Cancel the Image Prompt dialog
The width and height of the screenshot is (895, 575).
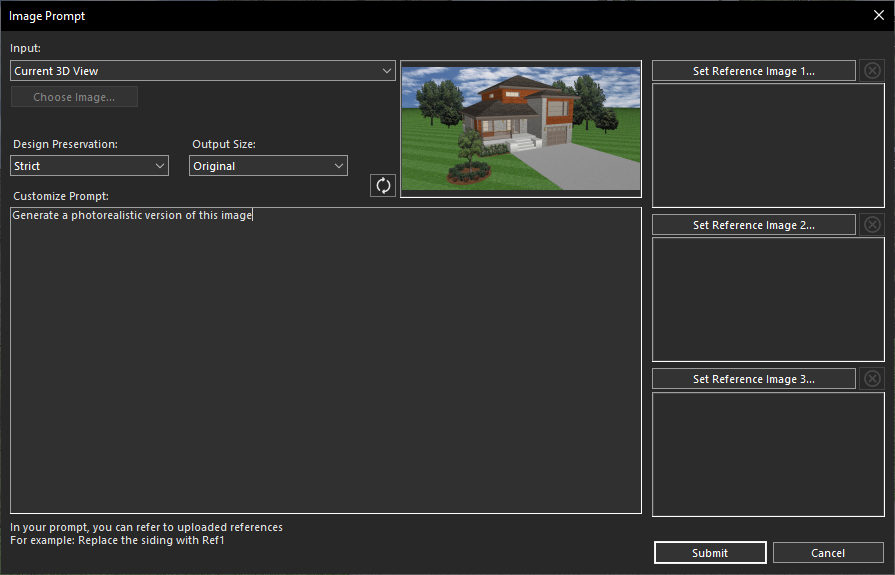click(828, 553)
